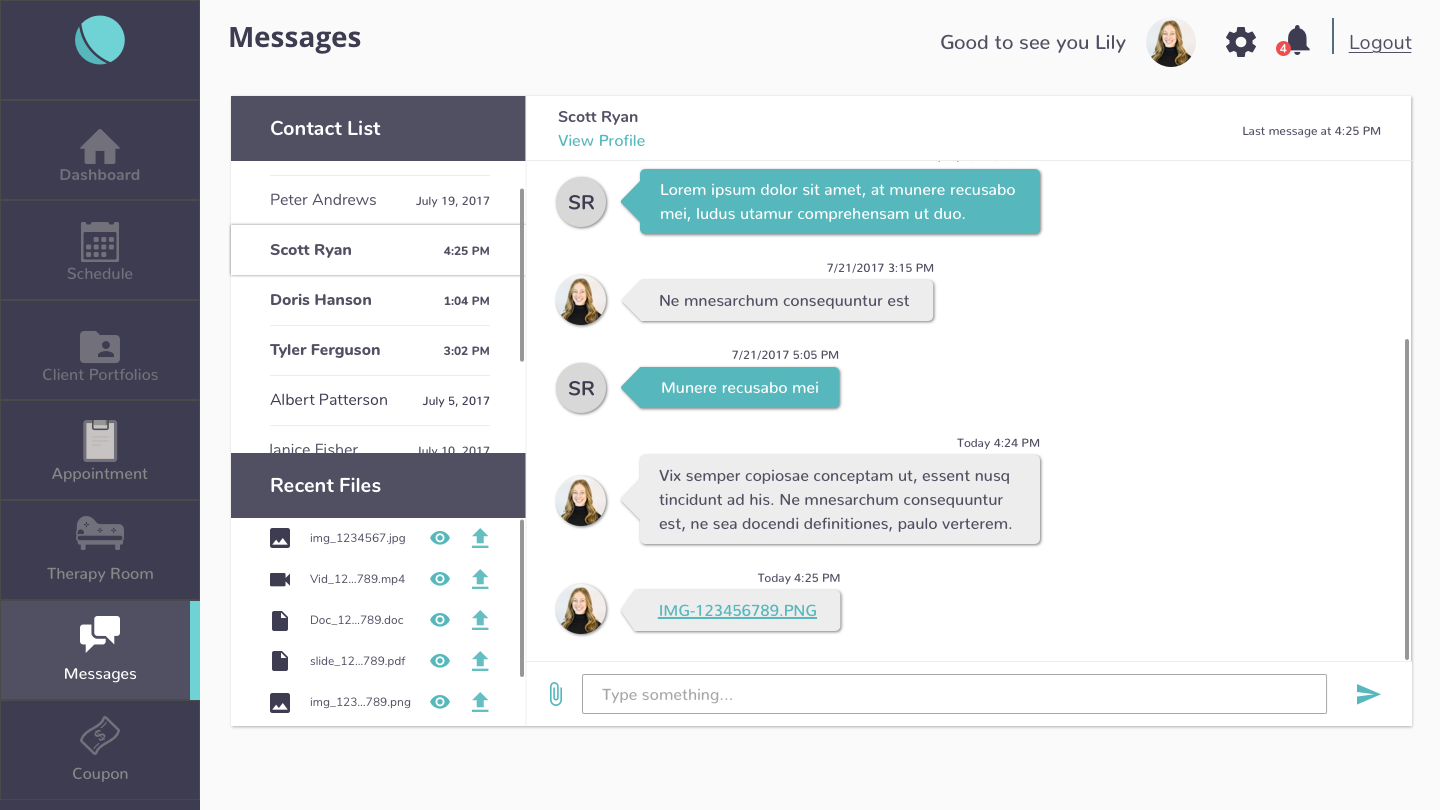1440x810 pixels.
Task: Select the Coupon sidebar icon
Action: click(x=100, y=737)
